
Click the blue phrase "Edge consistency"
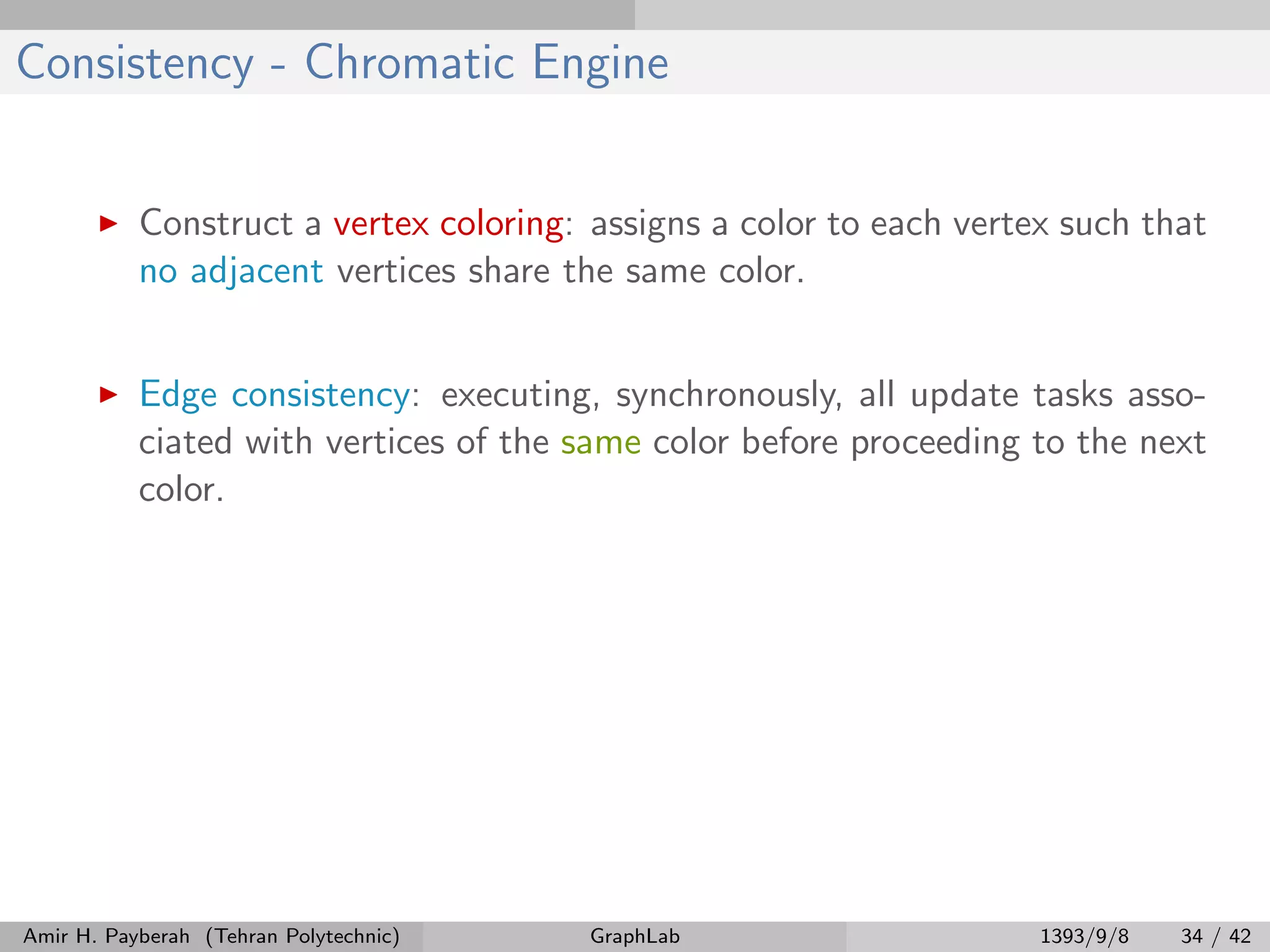click(275, 395)
